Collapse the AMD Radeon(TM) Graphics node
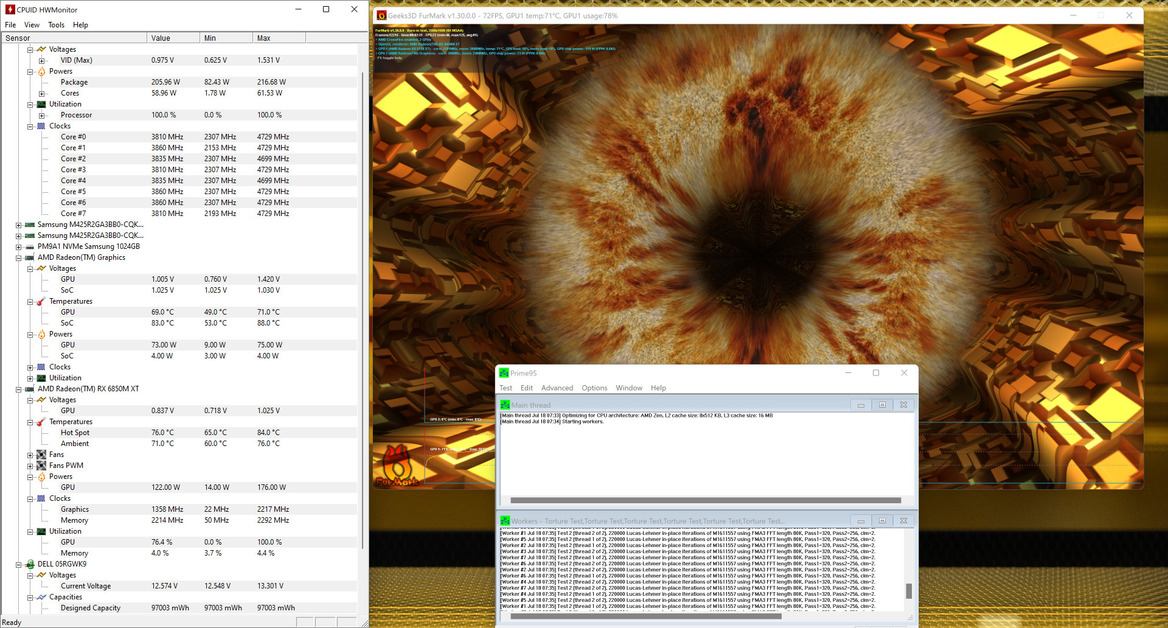This screenshot has width=1168, height=628. click(x=19, y=258)
